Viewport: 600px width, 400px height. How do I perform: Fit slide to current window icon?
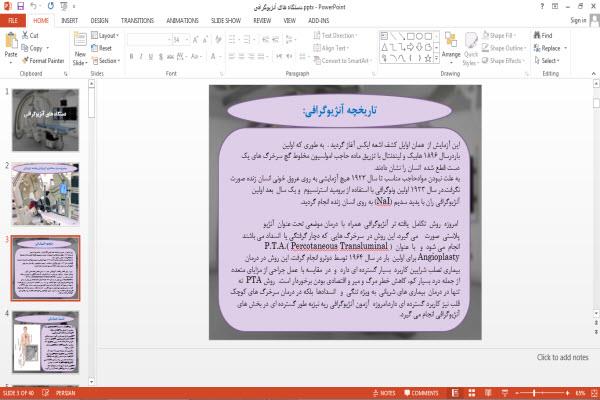[594, 393]
